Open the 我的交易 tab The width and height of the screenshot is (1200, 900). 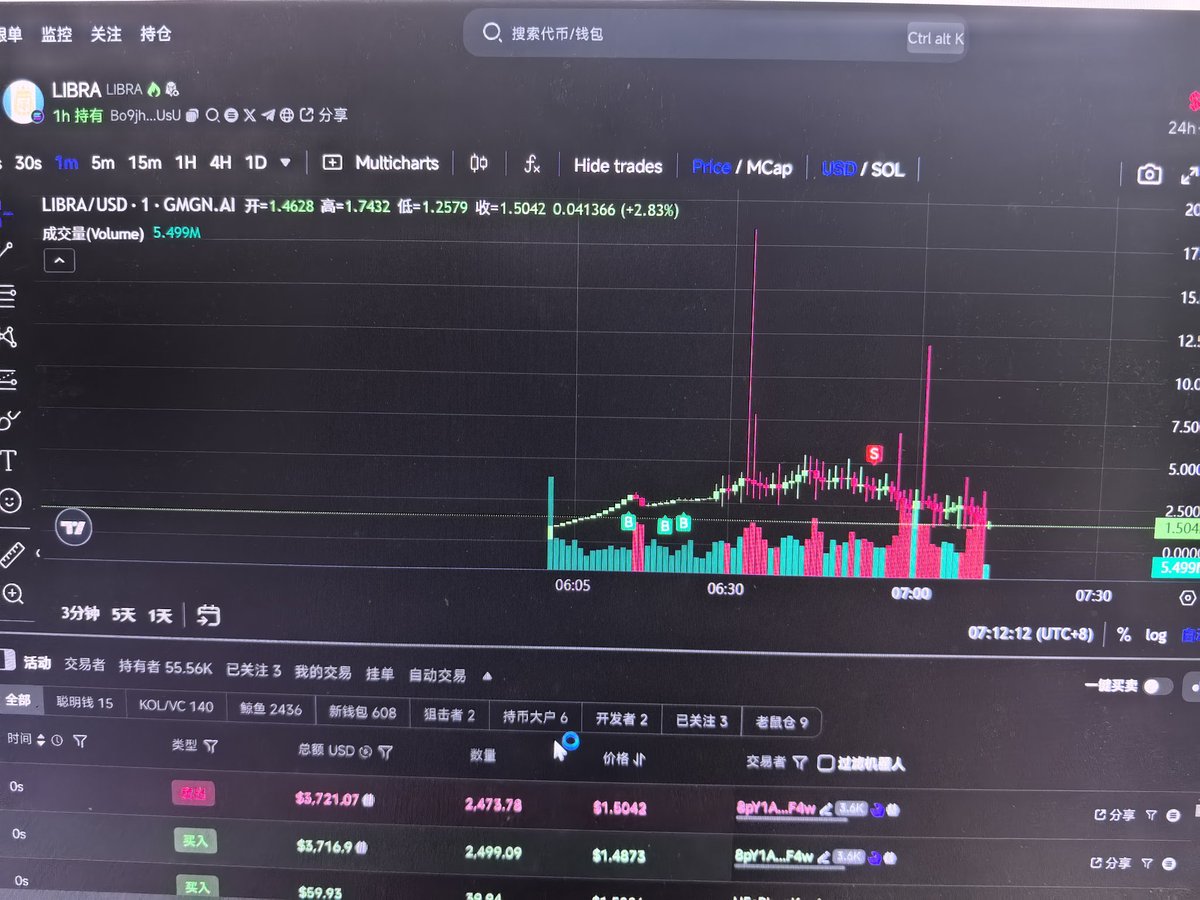coord(323,673)
